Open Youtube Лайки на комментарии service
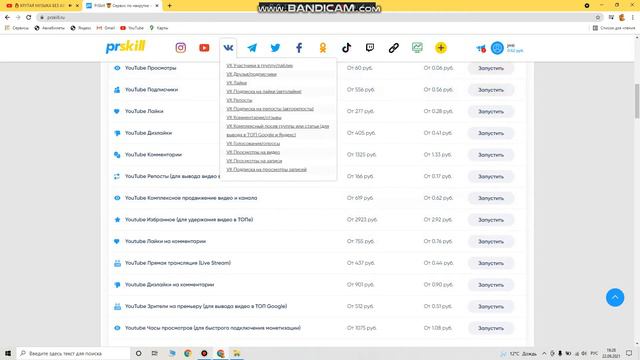 tap(165, 241)
